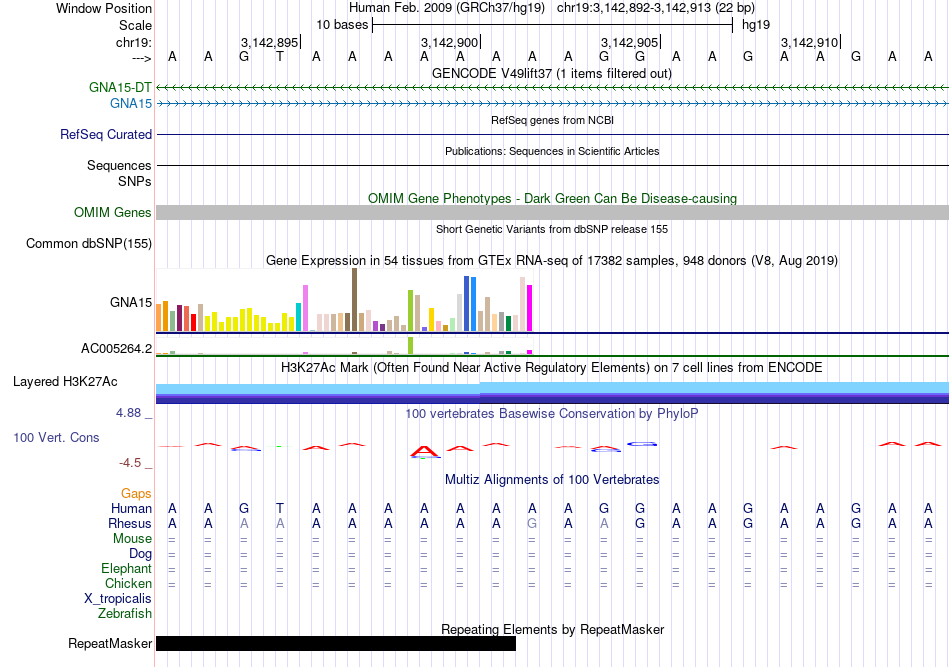This screenshot has width=950, height=667.
Task: Click the GENCODE V49lift37 track title
Action: [x=552, y=74]
